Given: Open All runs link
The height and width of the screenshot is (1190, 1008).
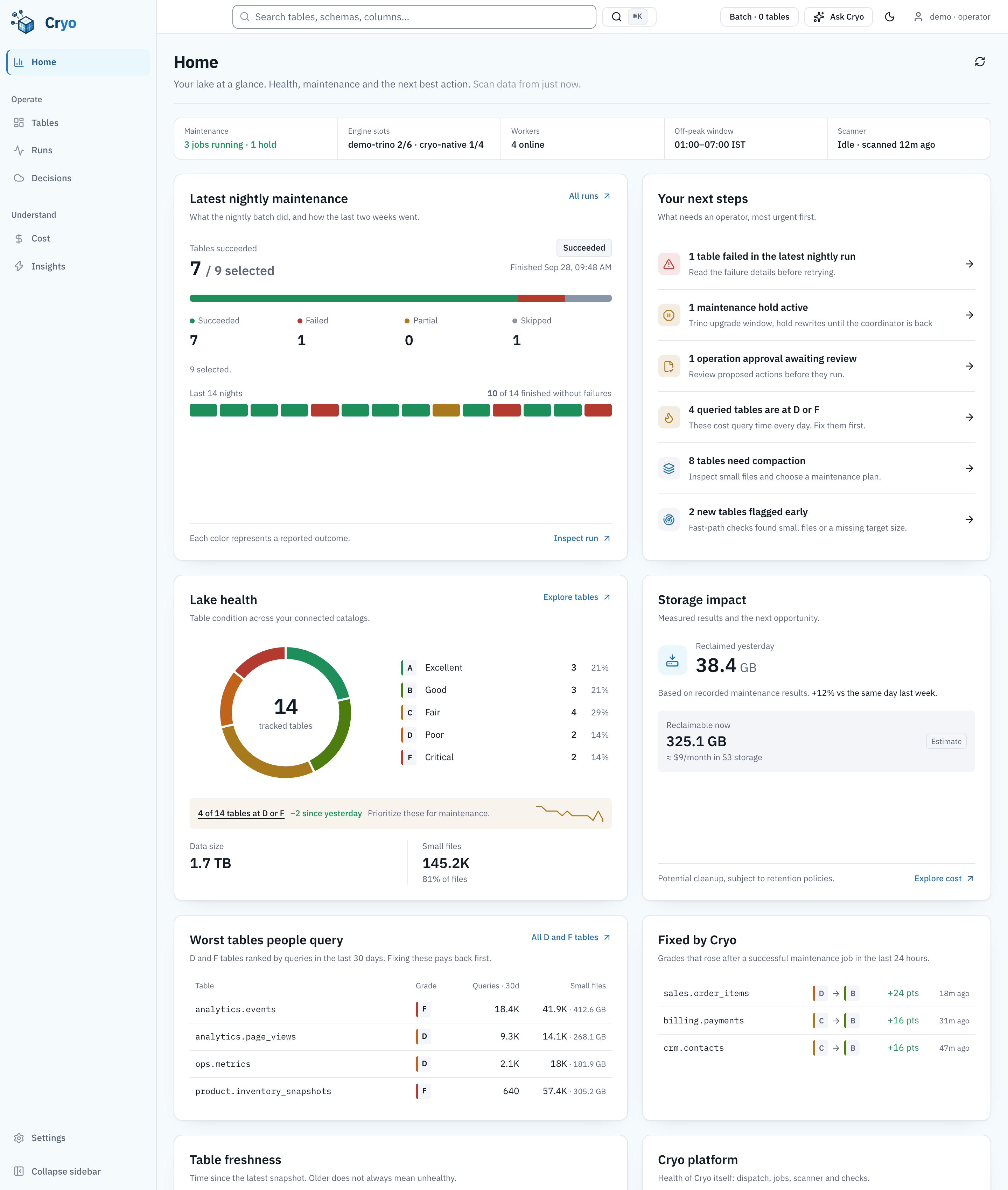Looking at the screenshot, I should click(x=590, y=196).
